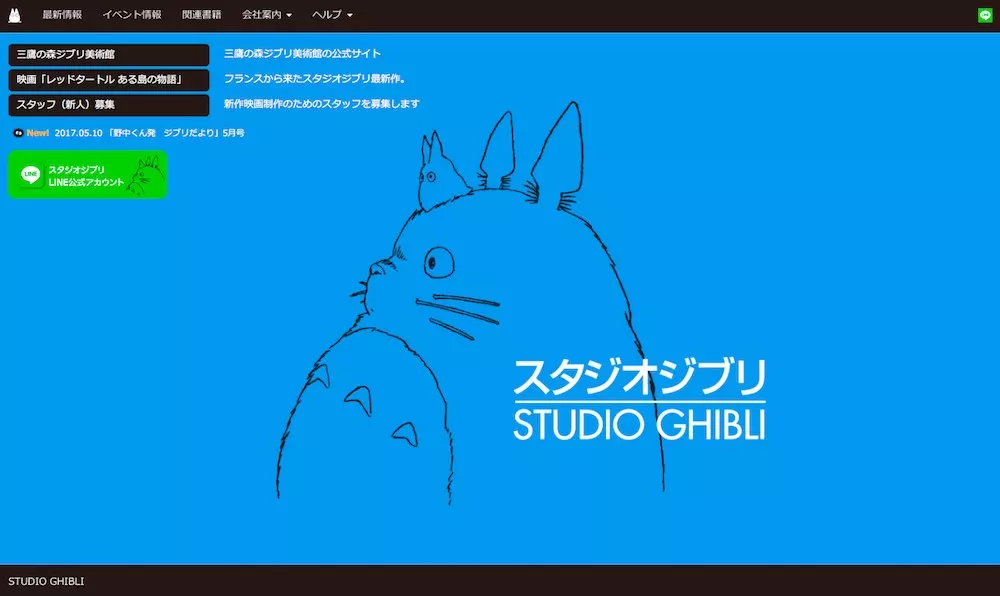Open 最新情報 menu item
The image size is (1000, 596).
pos(62,15)
